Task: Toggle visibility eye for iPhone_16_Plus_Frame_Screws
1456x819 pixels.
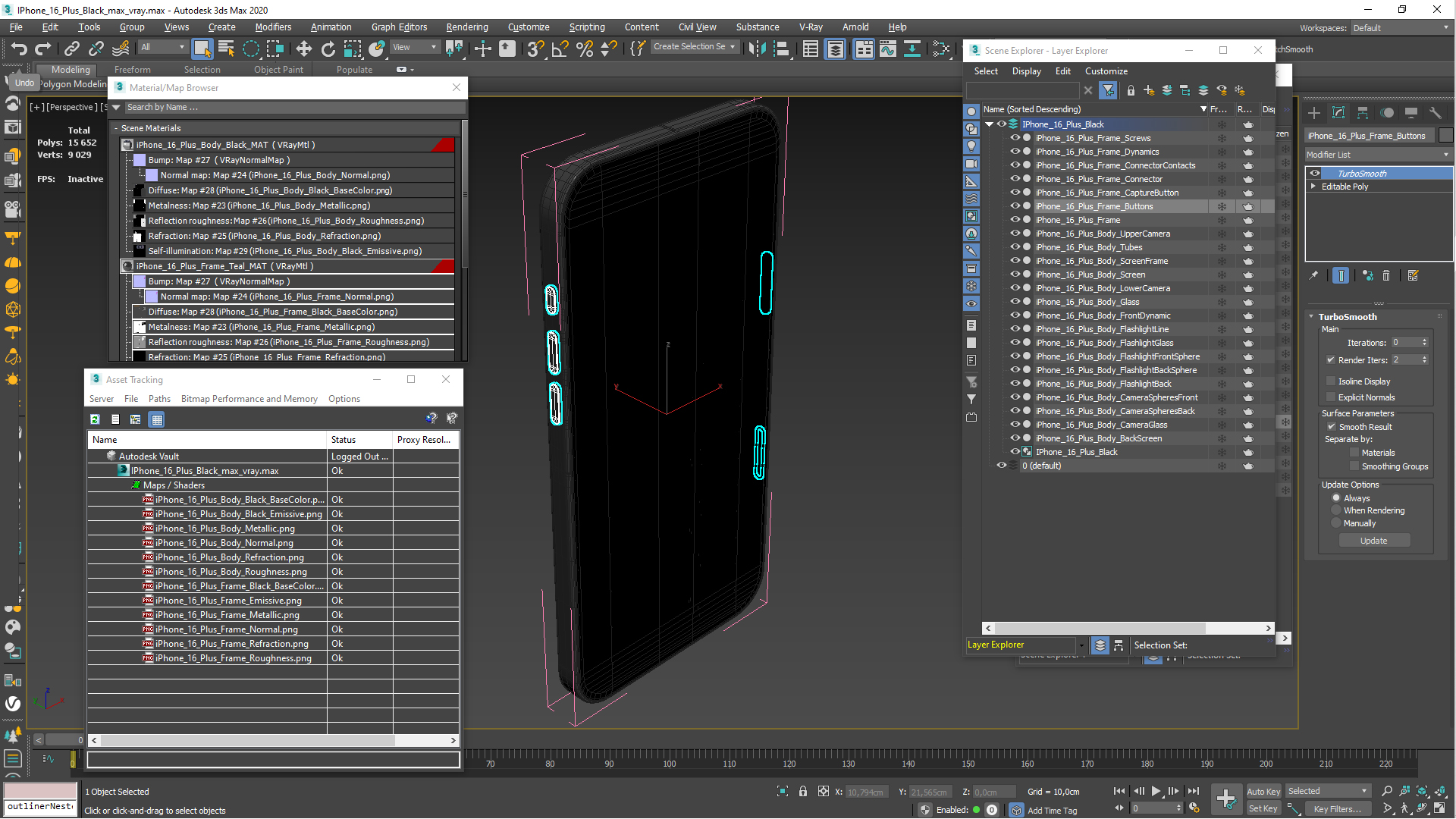Action: (x=1015, y=138)
